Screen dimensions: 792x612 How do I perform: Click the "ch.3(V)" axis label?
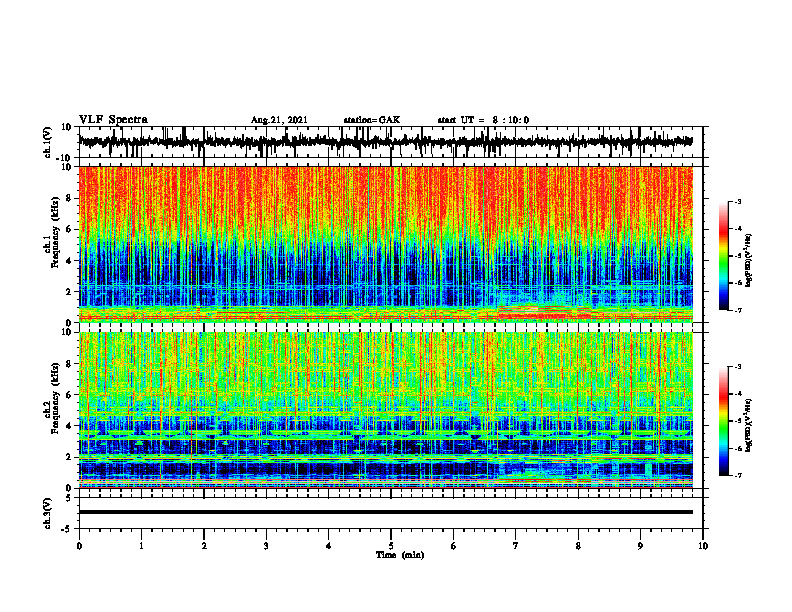(48, 514)
